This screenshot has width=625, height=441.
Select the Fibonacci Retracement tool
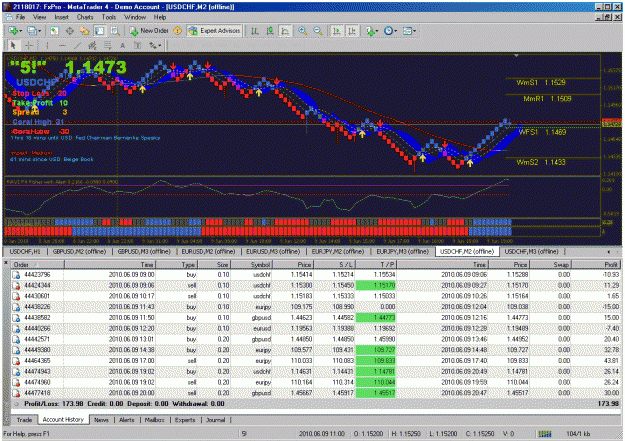coord(108,45)
